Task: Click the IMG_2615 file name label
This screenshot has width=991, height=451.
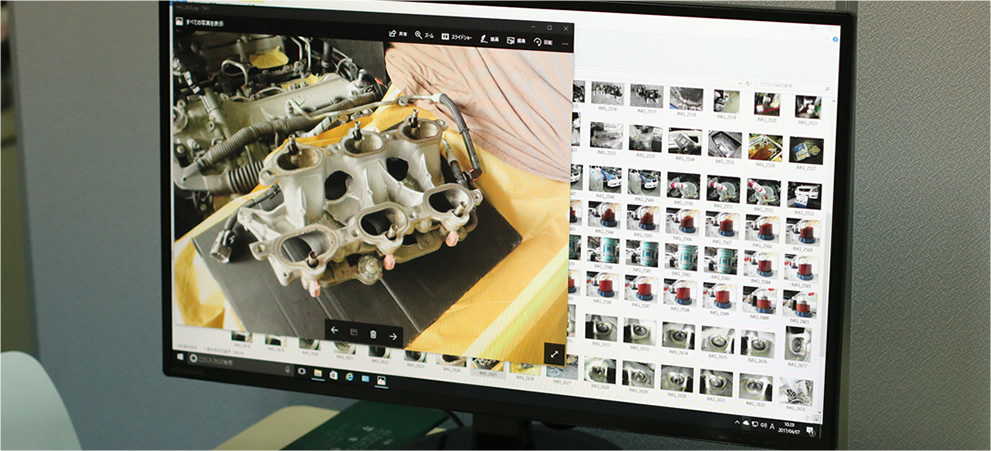Action: coord(717,356)
